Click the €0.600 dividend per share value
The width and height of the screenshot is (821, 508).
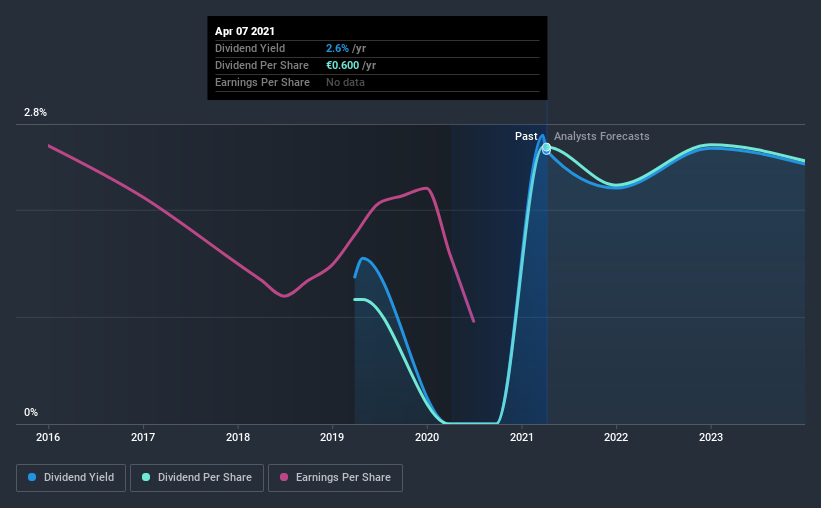point(342,65)
